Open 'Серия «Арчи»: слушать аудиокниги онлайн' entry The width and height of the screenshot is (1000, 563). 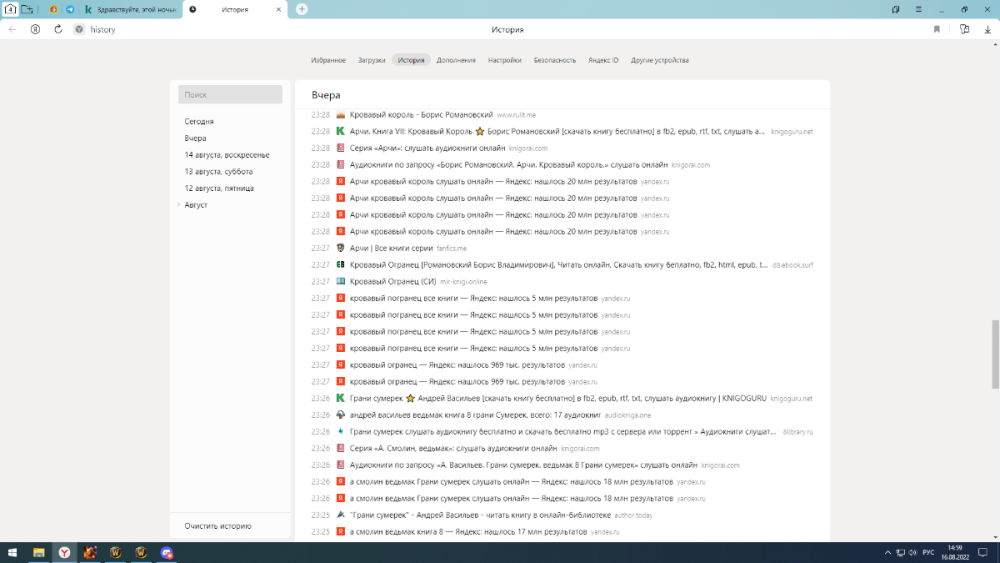[427, 148]
